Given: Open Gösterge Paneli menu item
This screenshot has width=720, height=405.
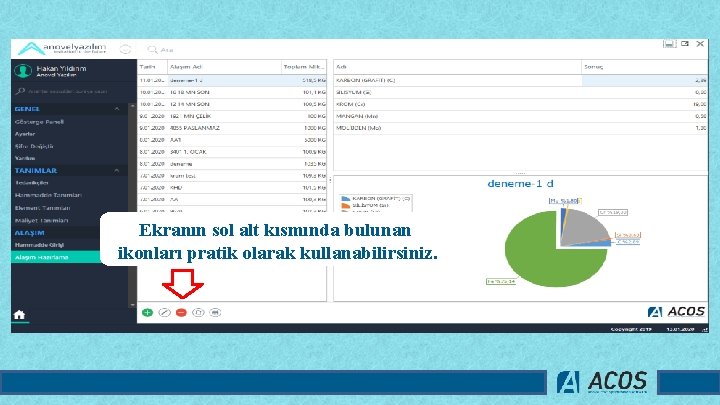Looking at the screenshot, I should coord(39,122).
